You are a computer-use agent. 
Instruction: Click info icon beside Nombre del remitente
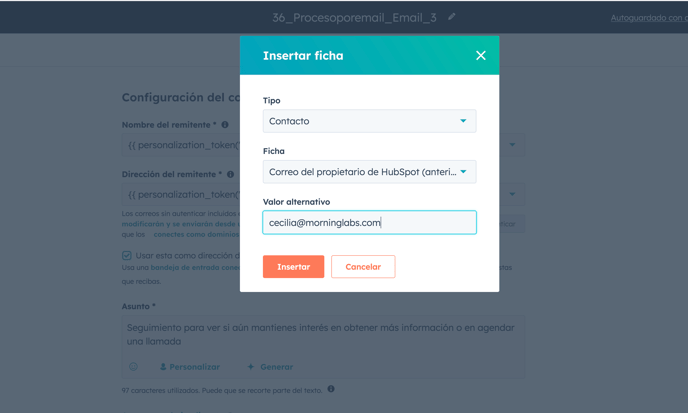[x=225, y=125]
